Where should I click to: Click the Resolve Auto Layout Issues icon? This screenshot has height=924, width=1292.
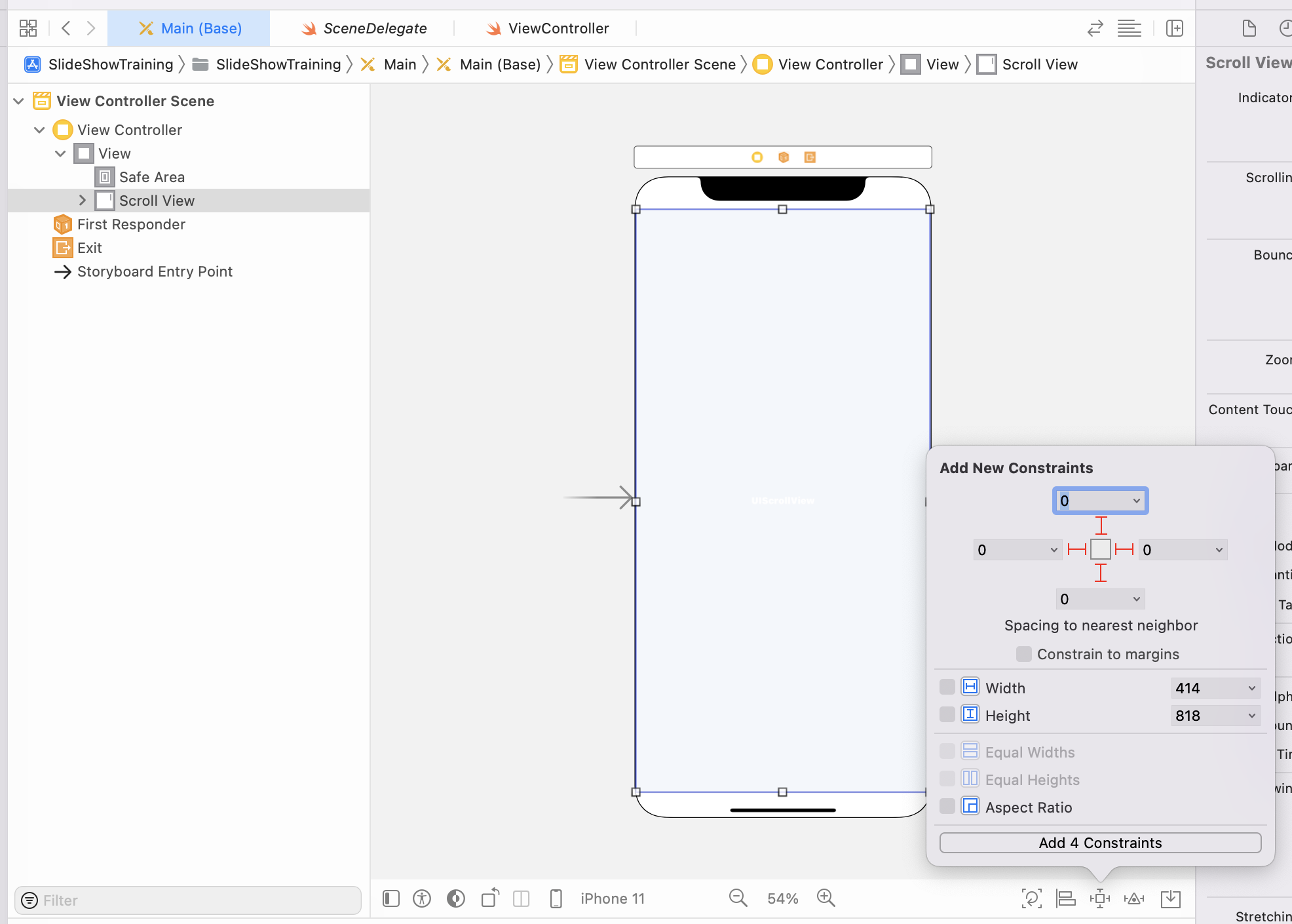[1134, 898]
